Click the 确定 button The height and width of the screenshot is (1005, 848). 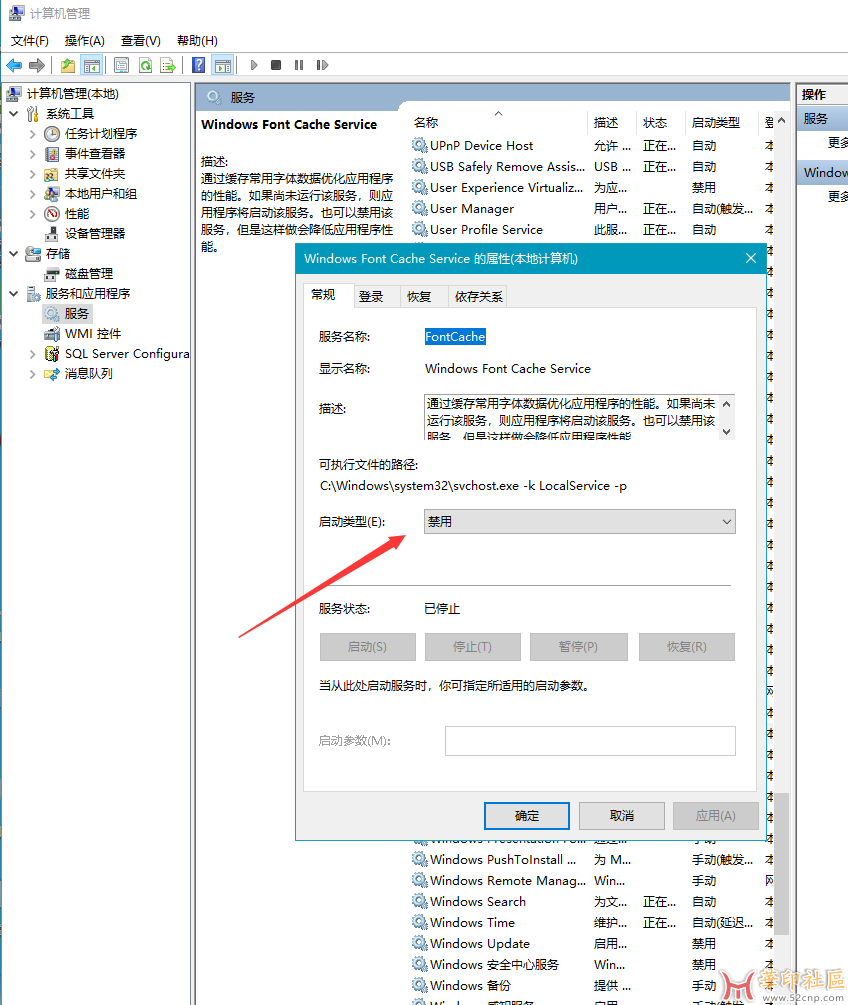[x=527, y=816]
